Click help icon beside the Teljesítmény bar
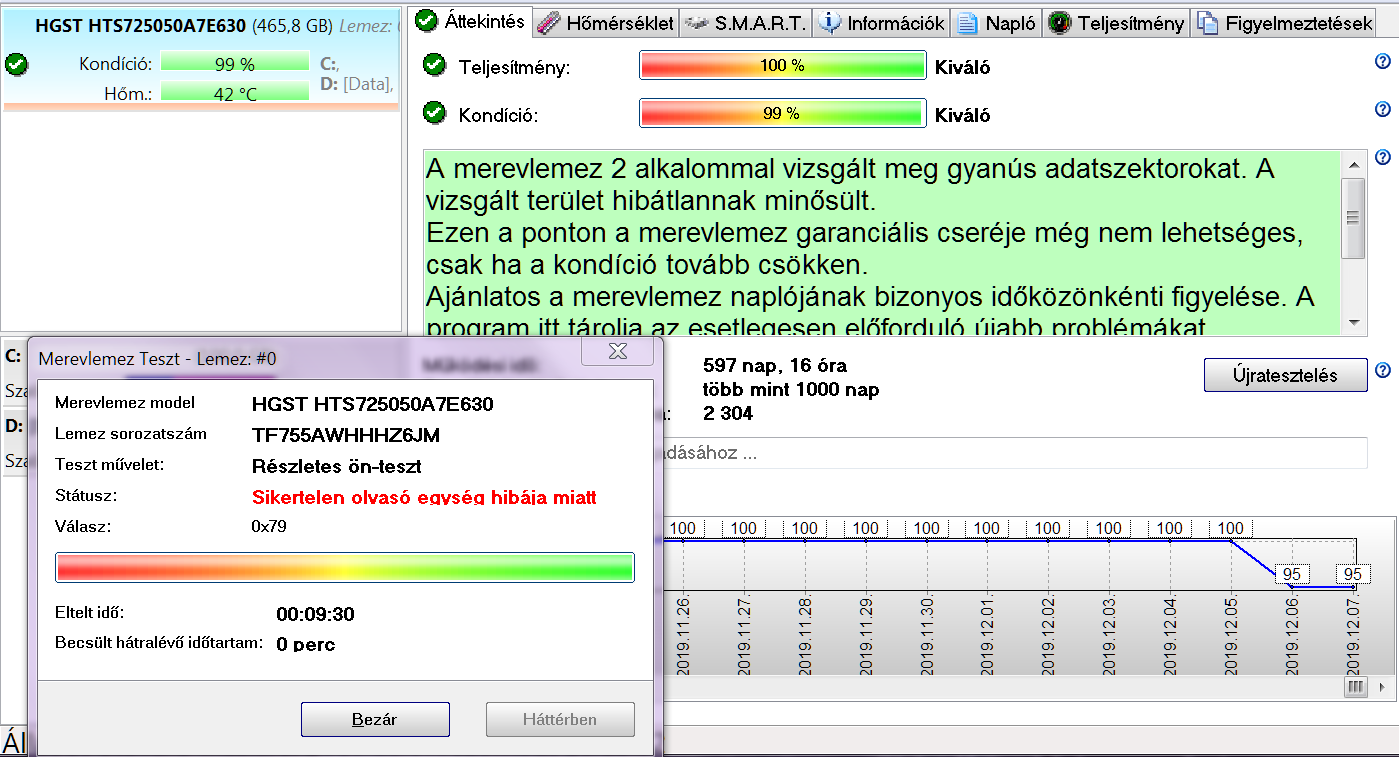This screenshot has height=757, width=1399. point(1383,62)
